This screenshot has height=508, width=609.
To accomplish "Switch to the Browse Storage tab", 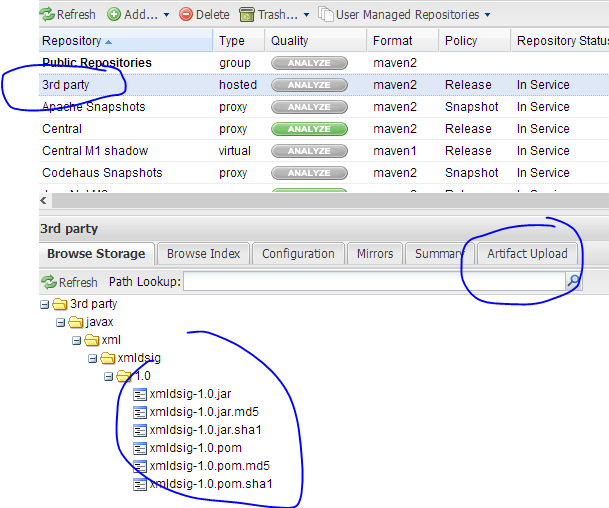I will coord(96,254).
